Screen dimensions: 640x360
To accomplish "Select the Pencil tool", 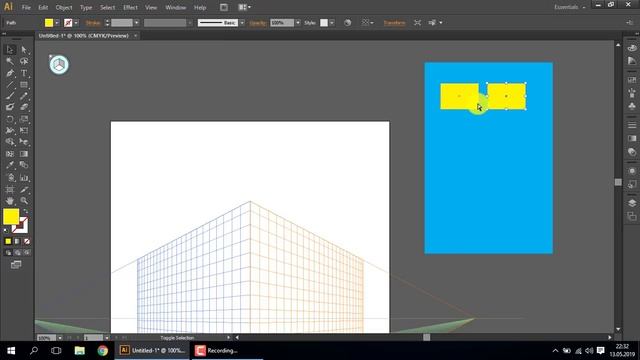I will pos(24,96).
